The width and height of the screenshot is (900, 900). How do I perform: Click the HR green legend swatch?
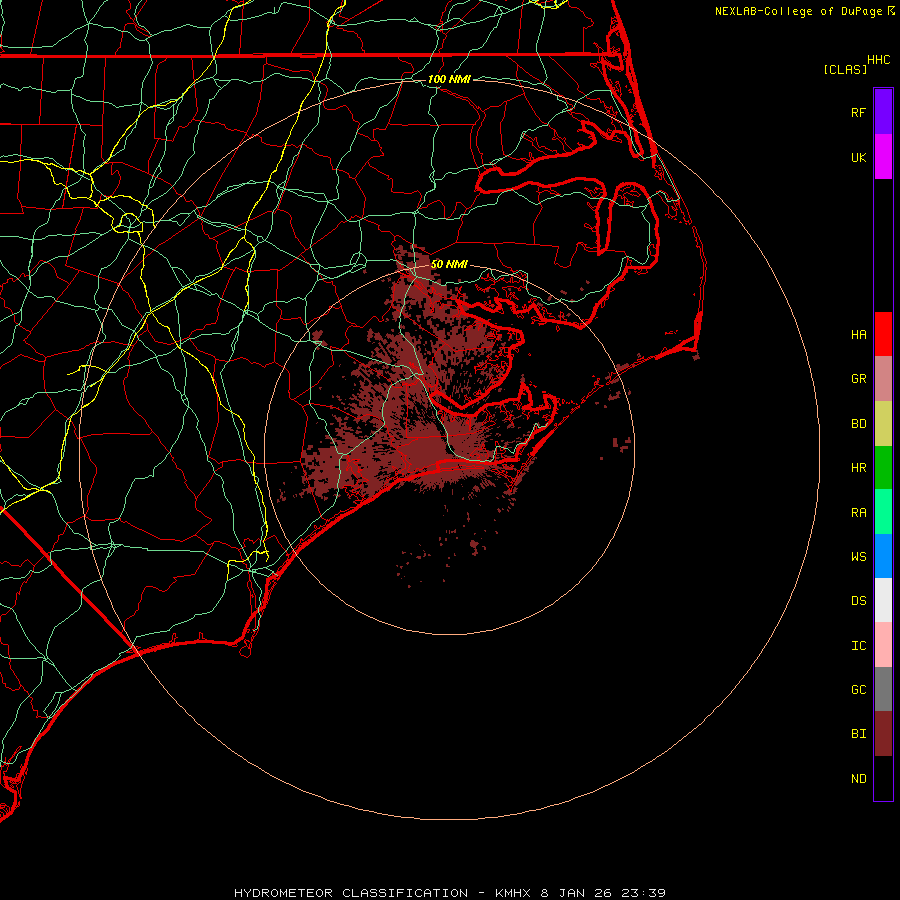click(x=883, y=468)
